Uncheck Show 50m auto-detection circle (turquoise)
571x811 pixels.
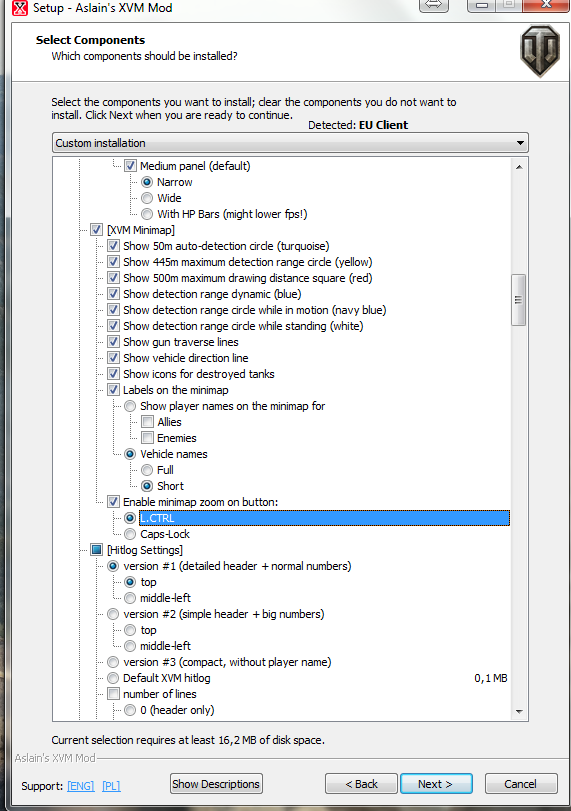(113, 246)
